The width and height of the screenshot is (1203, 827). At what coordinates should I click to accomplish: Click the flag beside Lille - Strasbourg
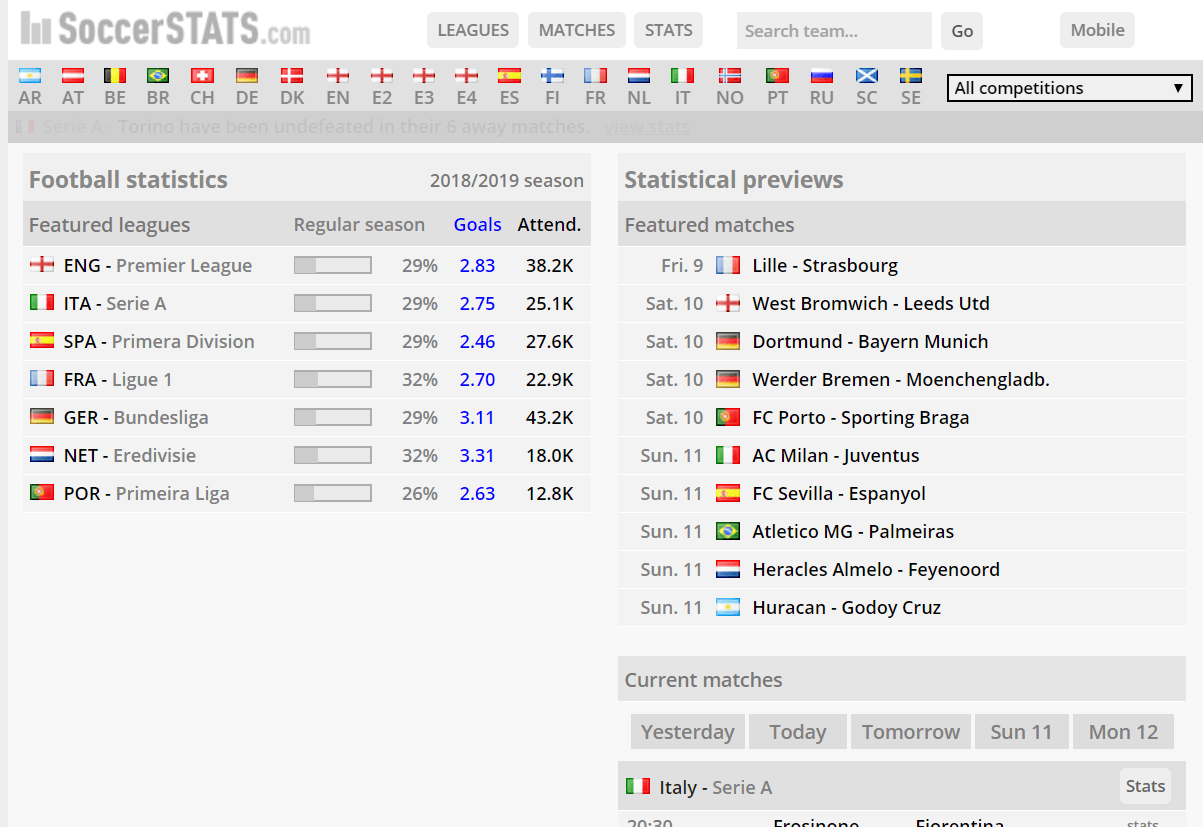coord(728,265)
